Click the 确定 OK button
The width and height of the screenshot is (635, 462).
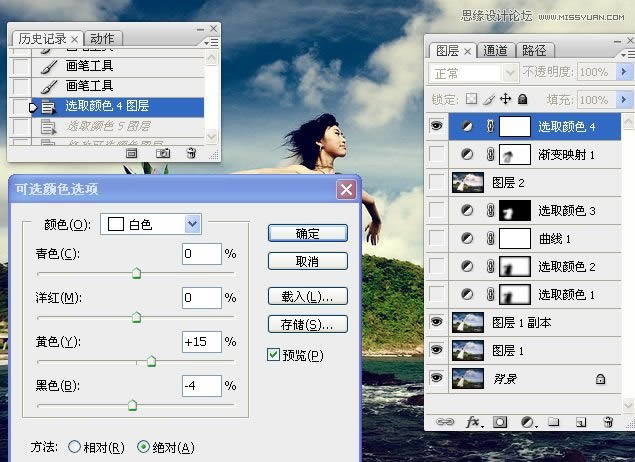(307, 233)
